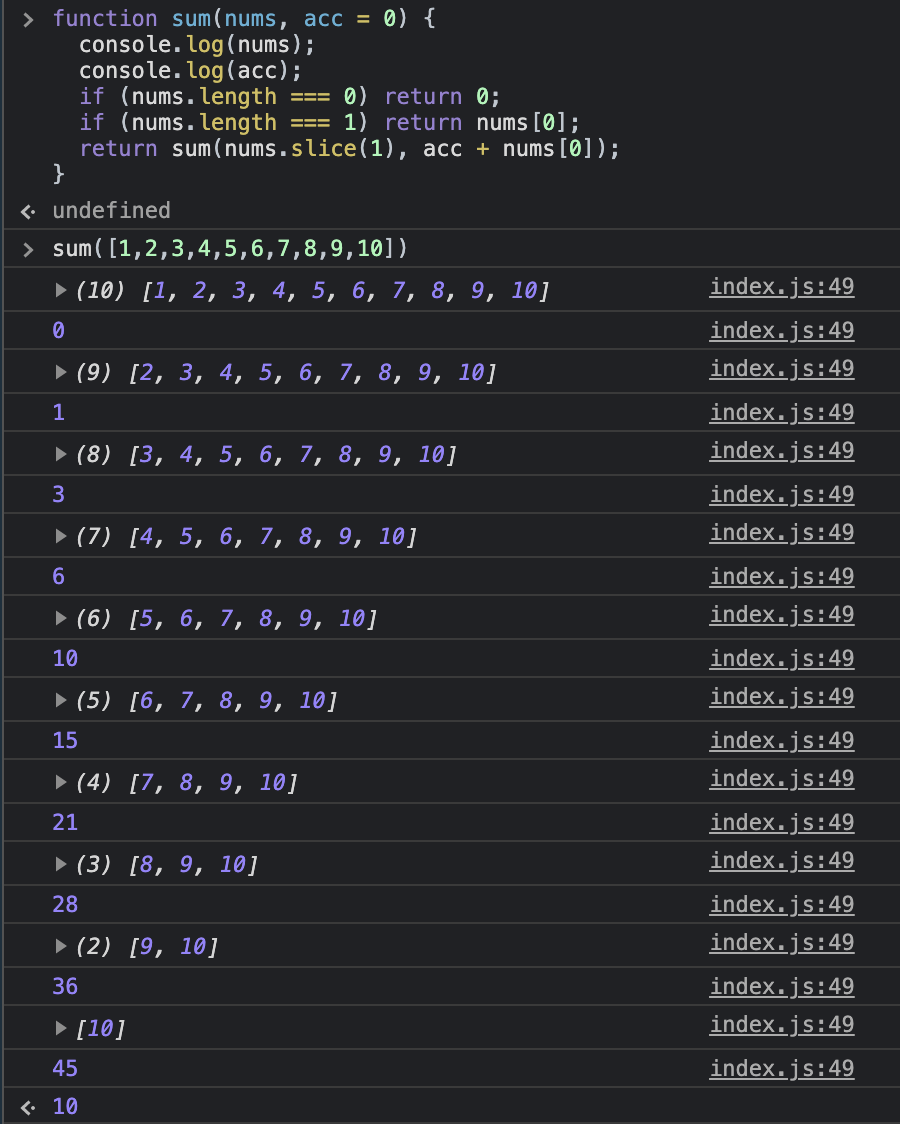This screenshot has height=1124, width=900.
Task: Select the logged accumulator value 15
Action: (65, 740)
